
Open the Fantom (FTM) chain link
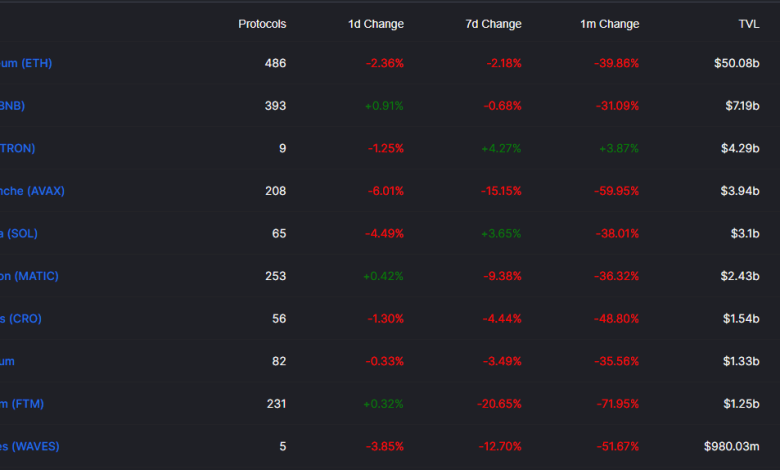(x=22, y=403)
